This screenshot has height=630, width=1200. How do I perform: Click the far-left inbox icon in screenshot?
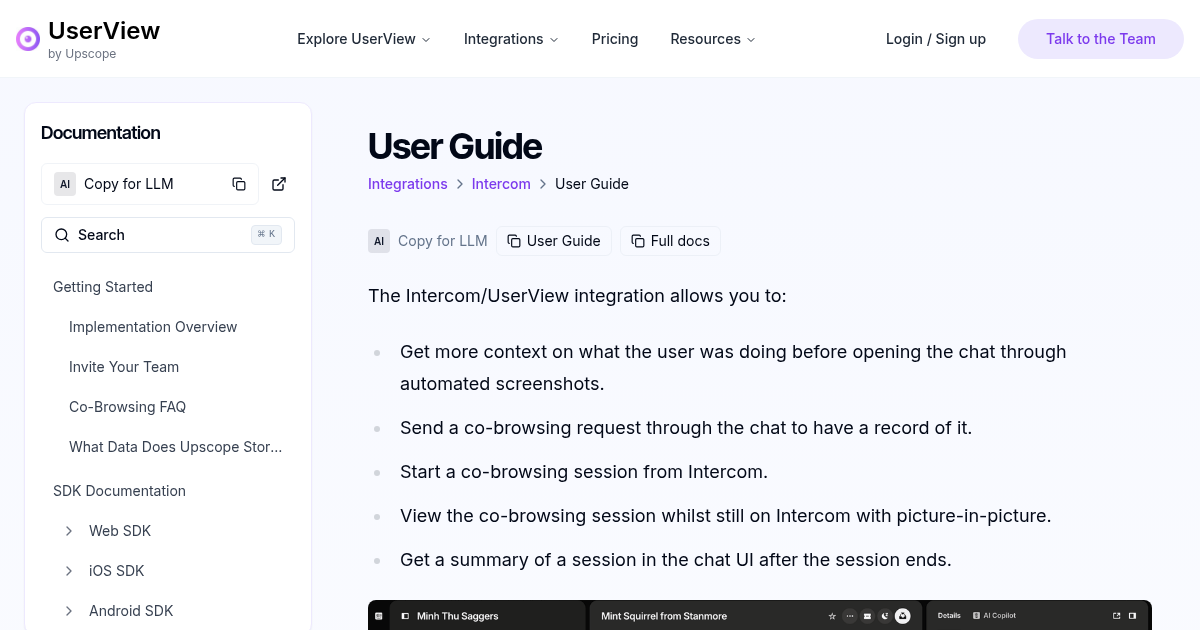pyautogui.click(x=378, y=616)
